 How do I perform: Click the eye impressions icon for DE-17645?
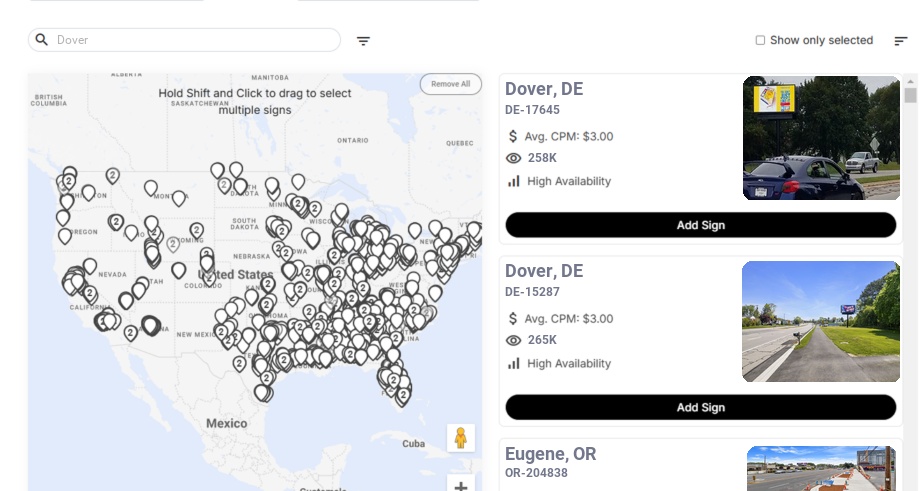(513, 158)
